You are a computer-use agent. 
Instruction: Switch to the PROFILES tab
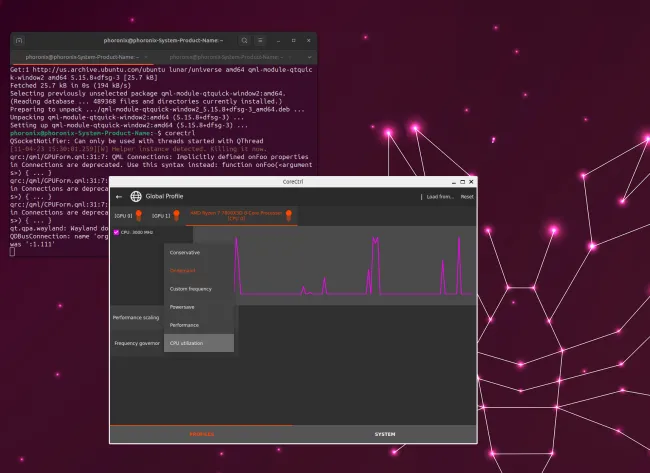(x=201, y=434)
